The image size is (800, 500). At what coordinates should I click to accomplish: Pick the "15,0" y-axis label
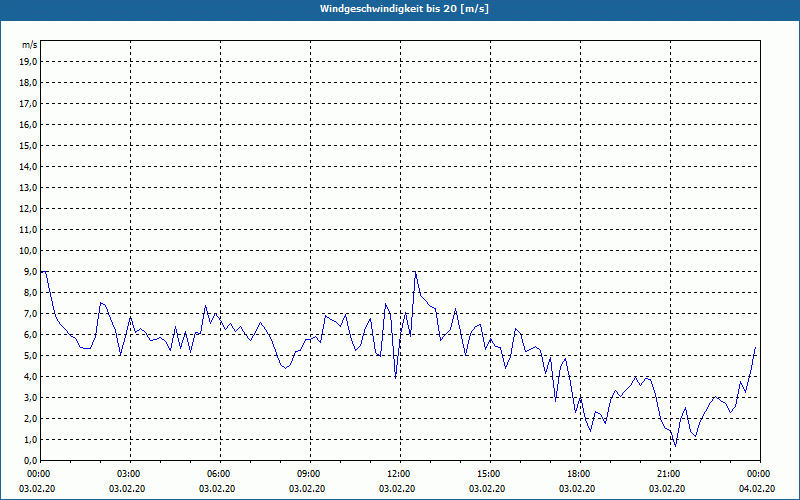28,145
